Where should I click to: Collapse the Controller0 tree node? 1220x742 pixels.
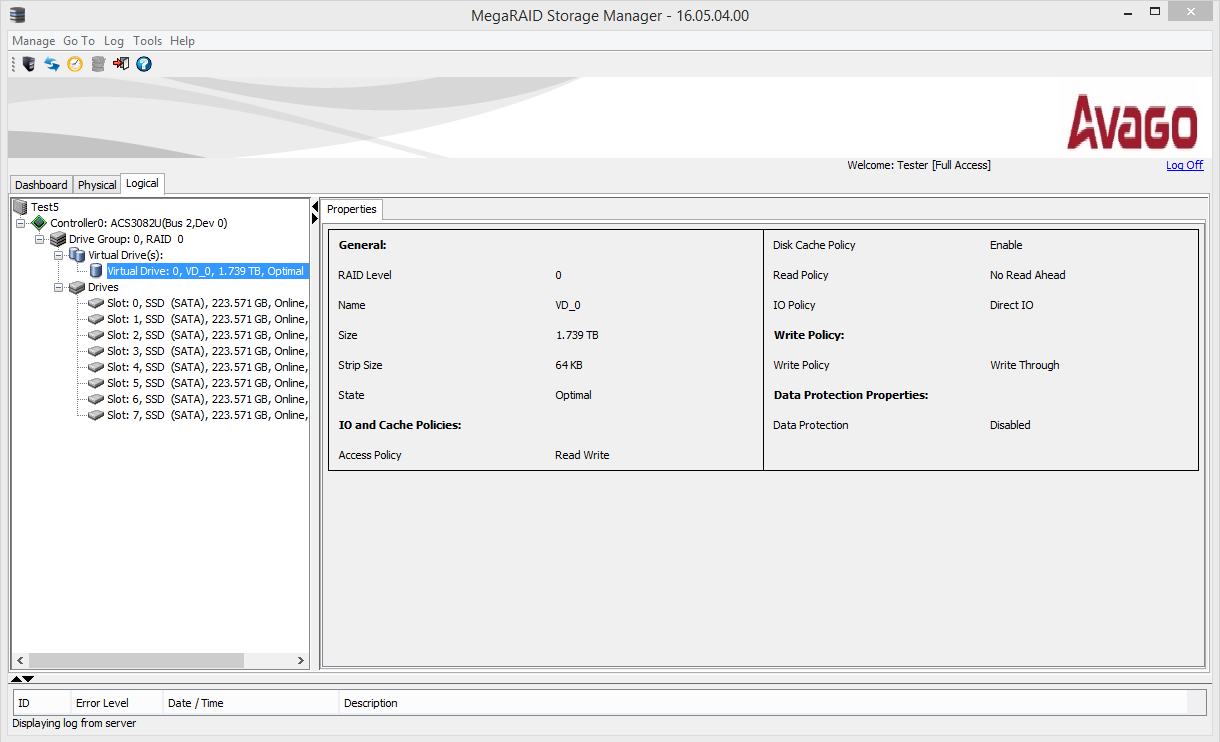tap(20, 223)
